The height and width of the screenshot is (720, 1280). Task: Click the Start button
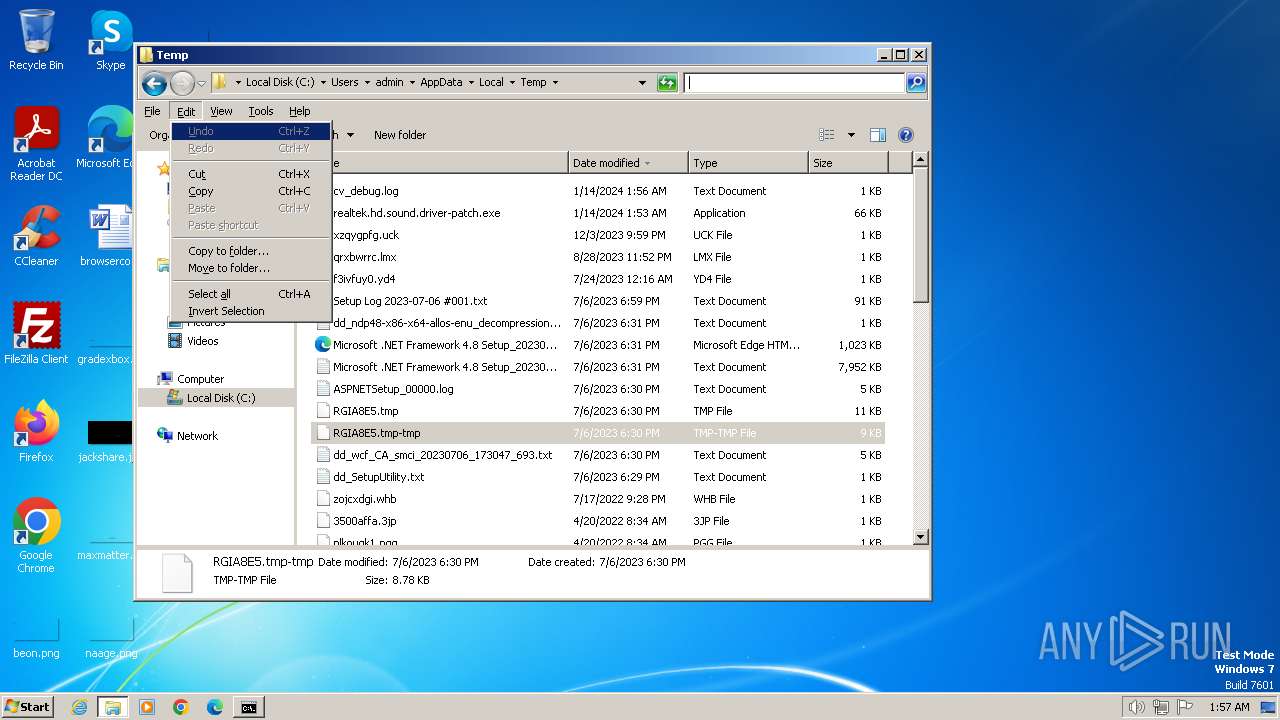pos(28,707)
